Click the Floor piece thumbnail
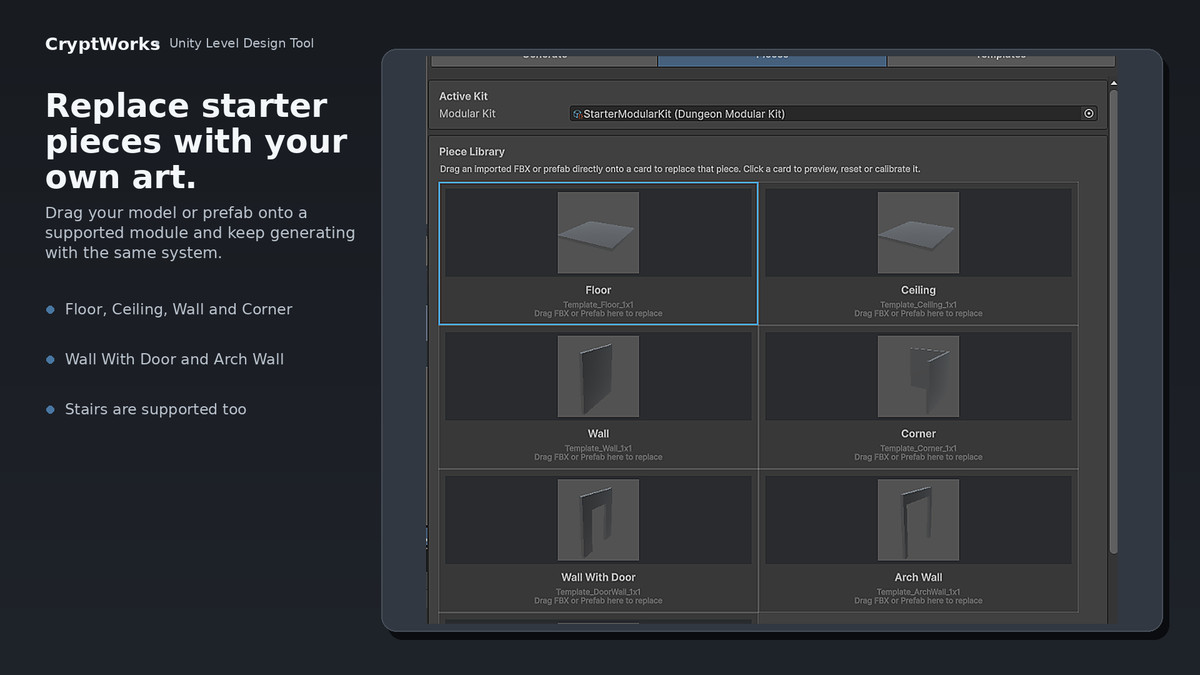 pos(598,233)
